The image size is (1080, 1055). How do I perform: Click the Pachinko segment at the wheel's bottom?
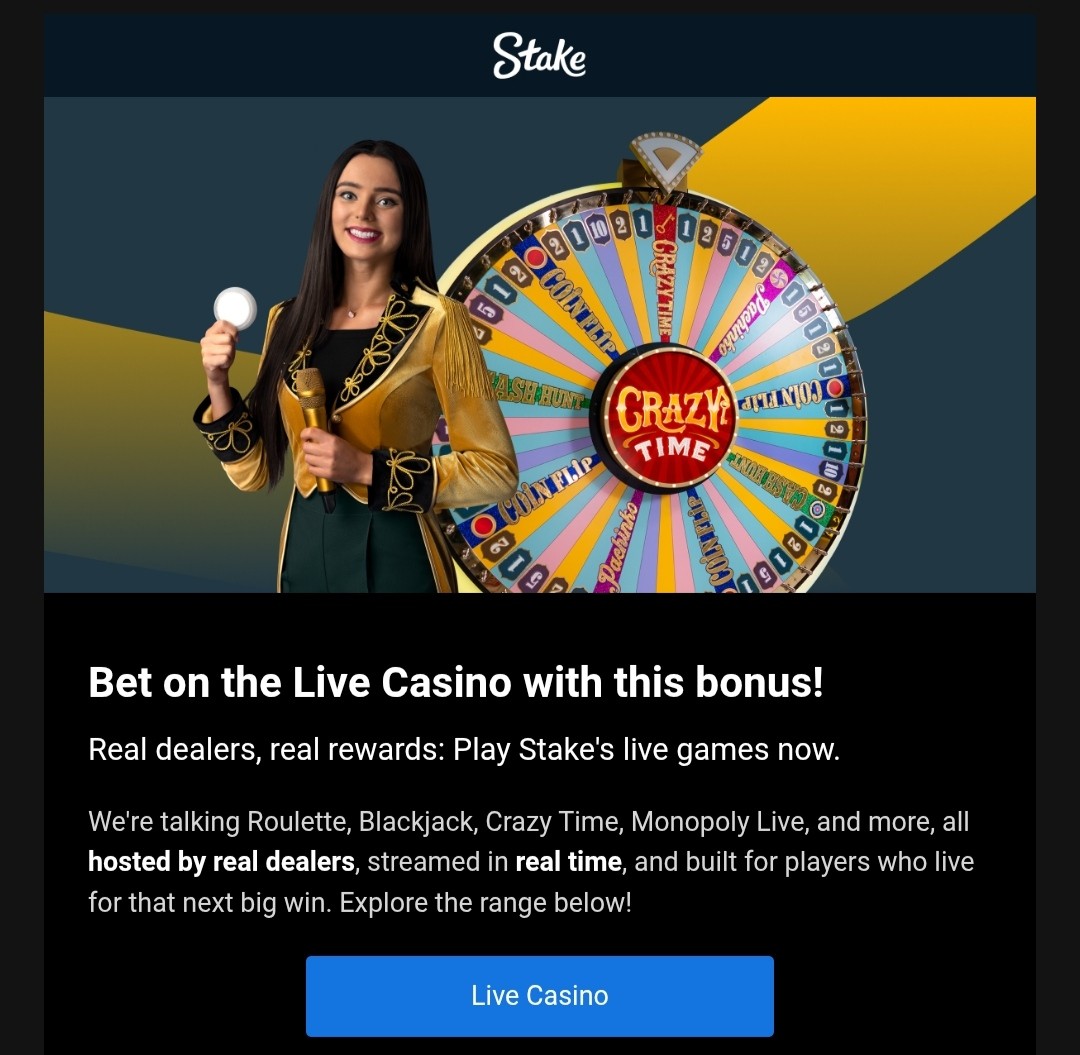click(618, 544)
